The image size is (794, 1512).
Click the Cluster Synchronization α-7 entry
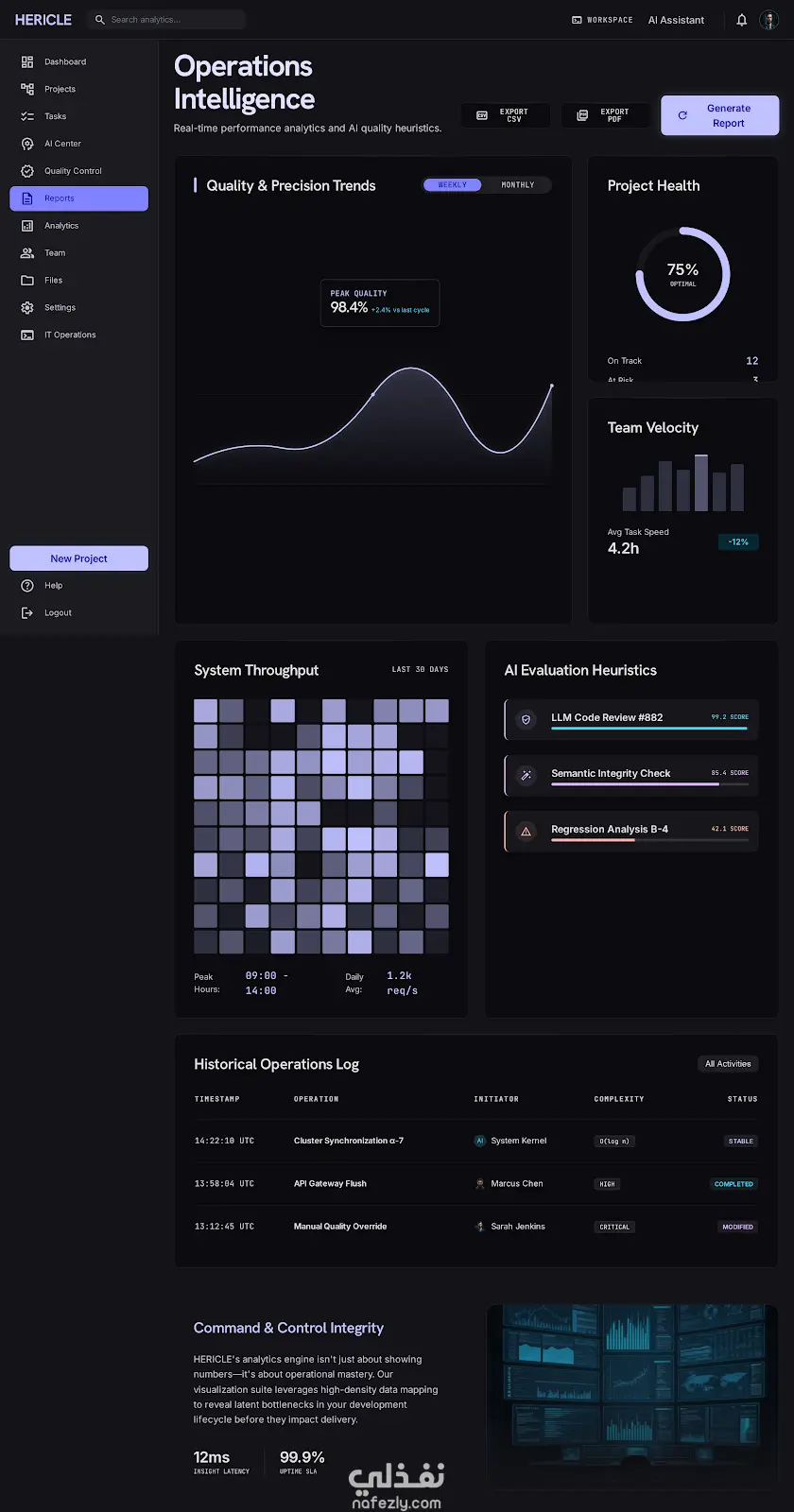pyautogui.click(x=349, y=1141)
